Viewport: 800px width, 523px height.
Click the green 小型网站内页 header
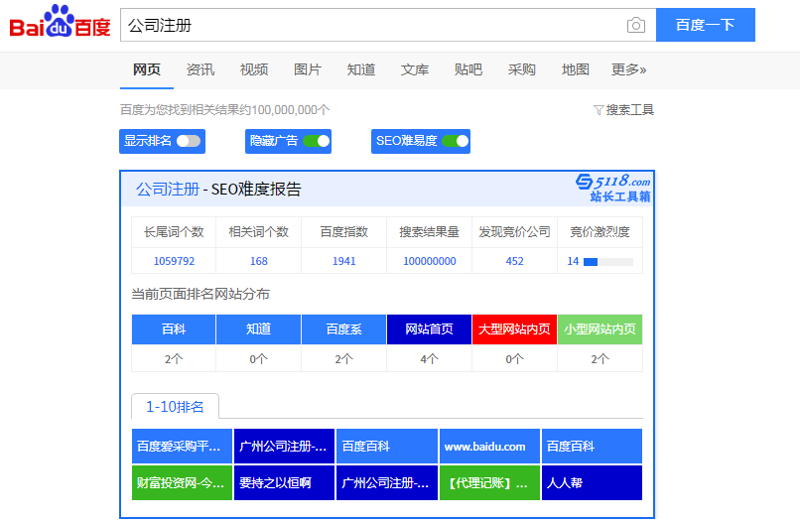(x=600, y=329)
